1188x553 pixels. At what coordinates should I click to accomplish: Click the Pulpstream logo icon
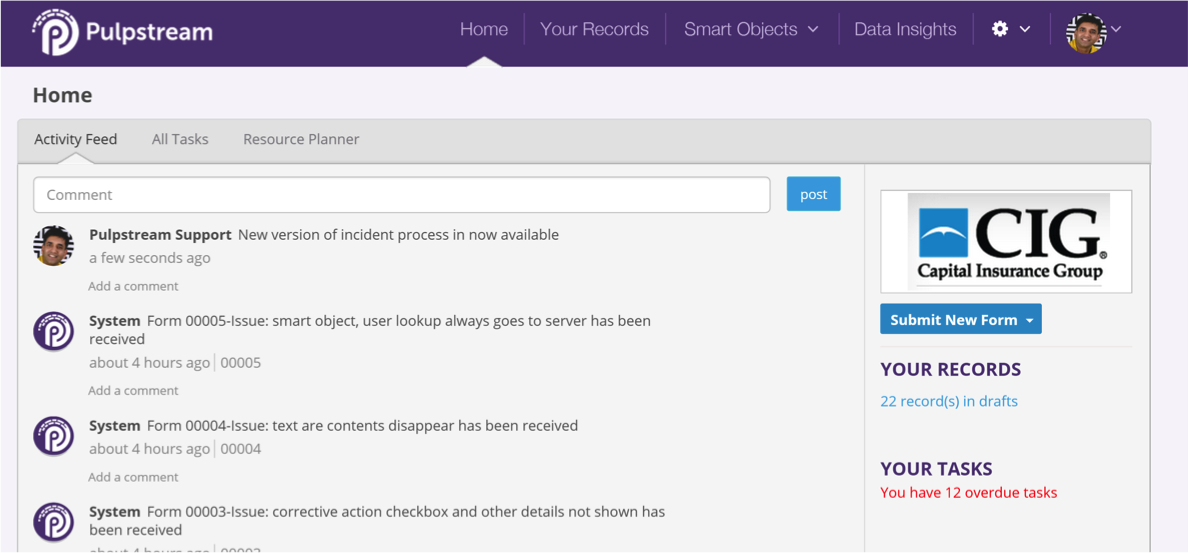[x=55, y=32]
